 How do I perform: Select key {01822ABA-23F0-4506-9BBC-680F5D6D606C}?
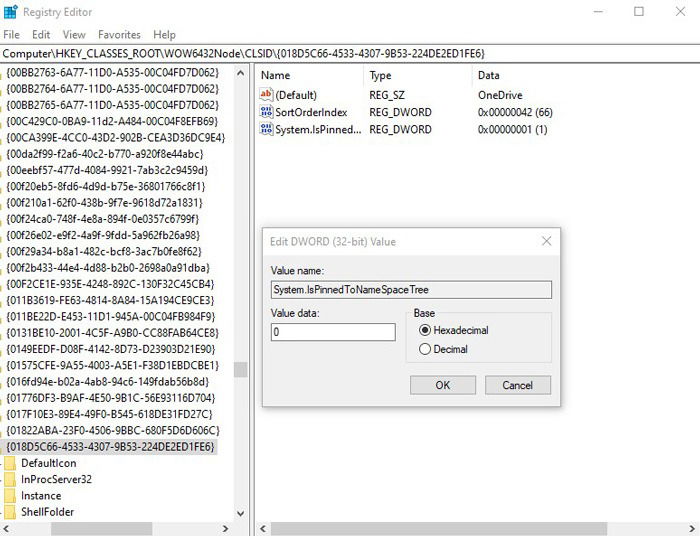pos(113,430)
